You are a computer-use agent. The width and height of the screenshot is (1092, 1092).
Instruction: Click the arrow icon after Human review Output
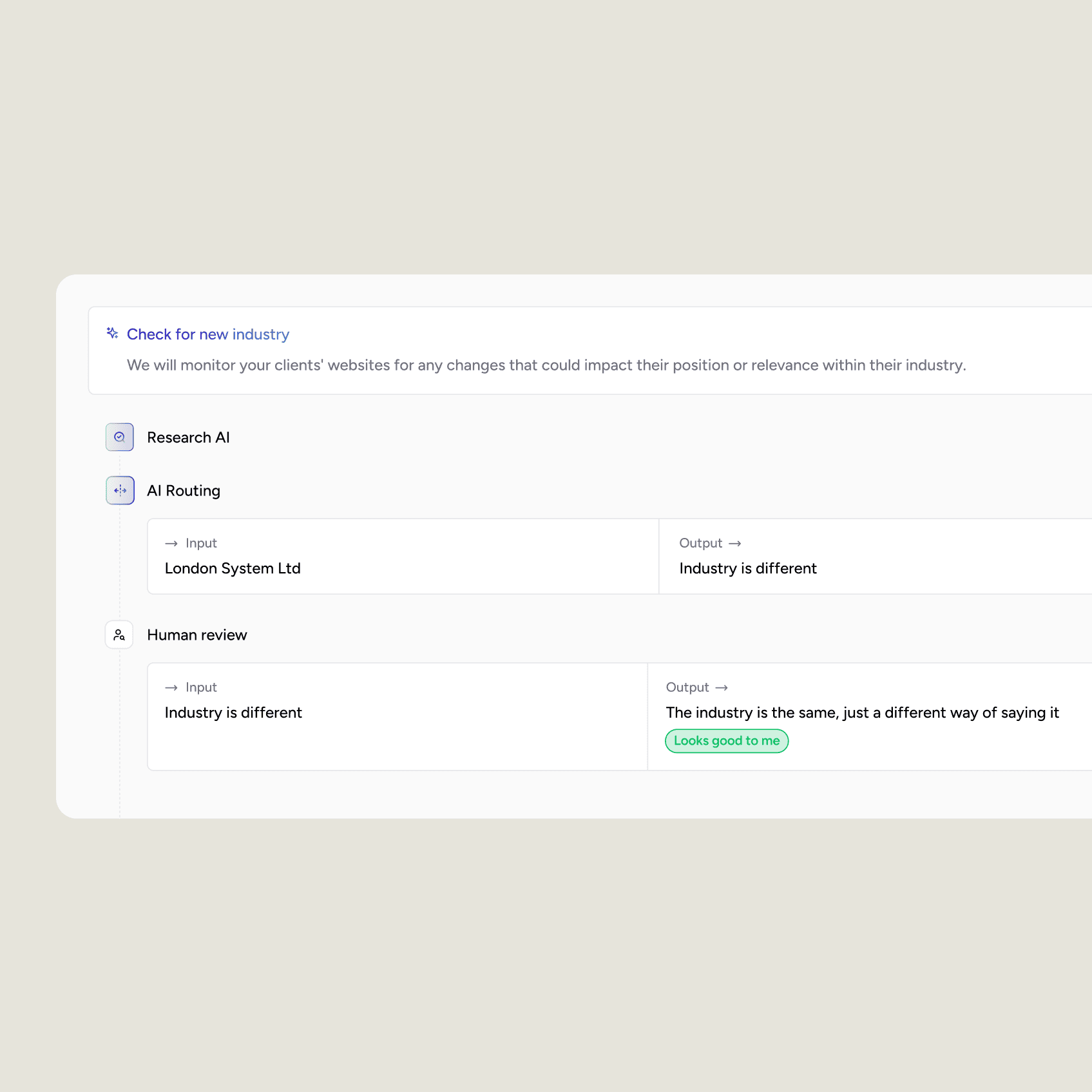tap(722, 688)
